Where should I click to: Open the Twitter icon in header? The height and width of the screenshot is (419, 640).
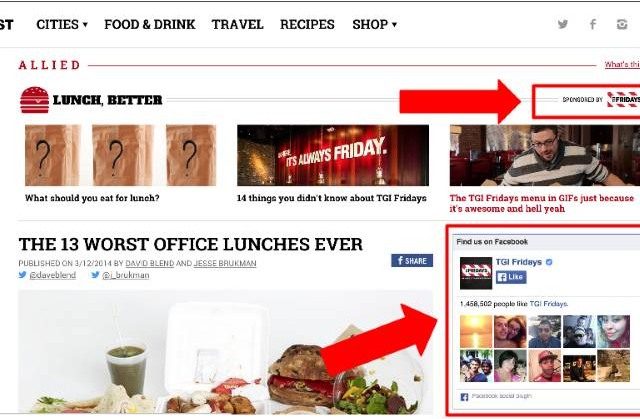(x=563, y=24)
